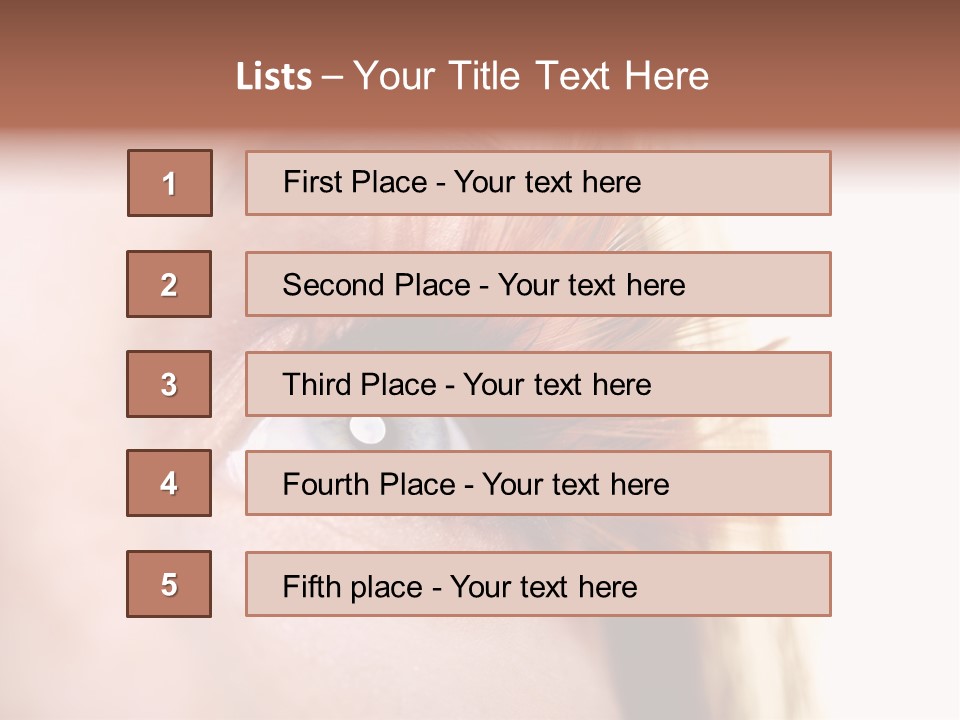Click the number 5 box
Screen dimensions: 960x720
click(169, 584)
